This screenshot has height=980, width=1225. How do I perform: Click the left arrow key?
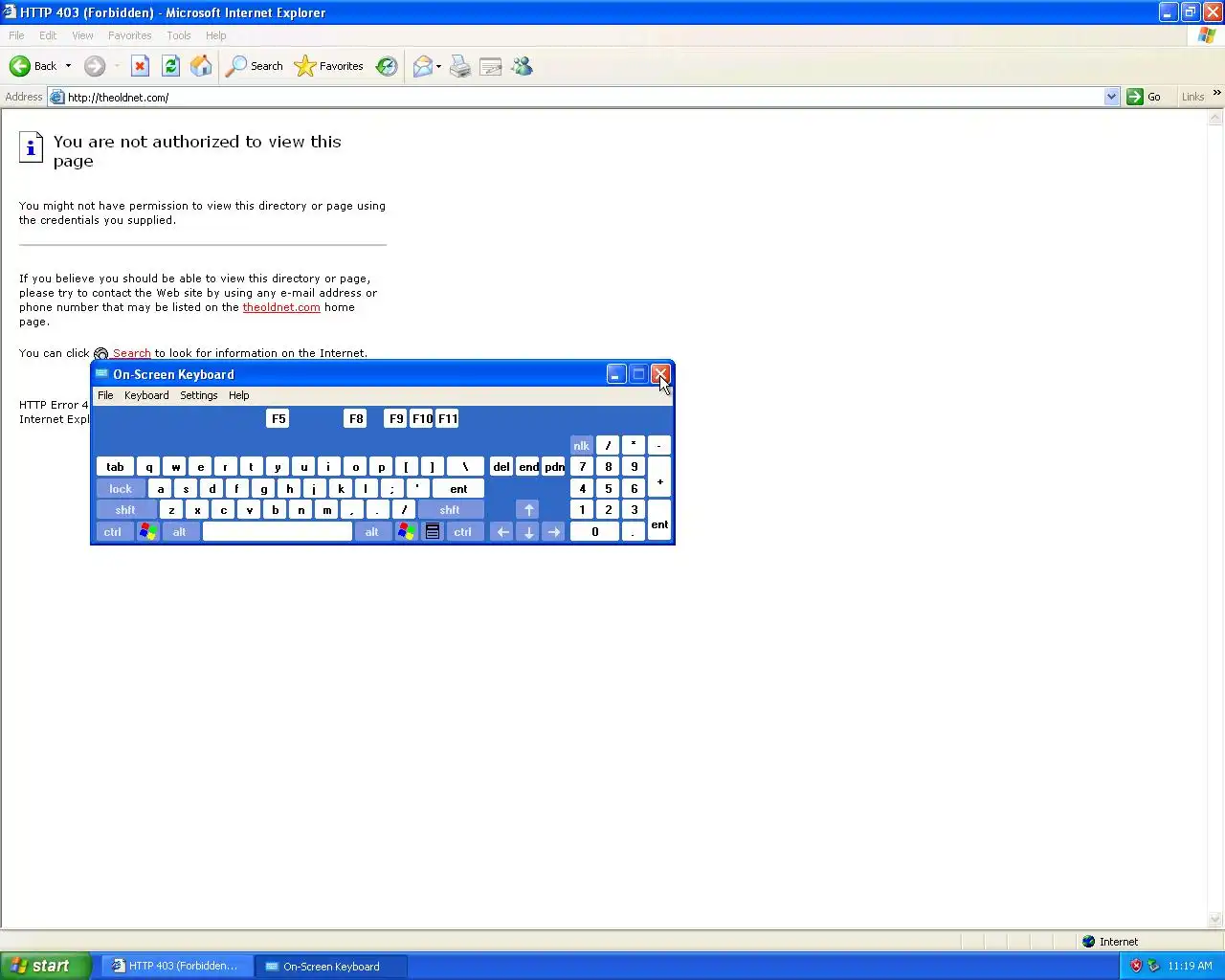click(502, 531)
